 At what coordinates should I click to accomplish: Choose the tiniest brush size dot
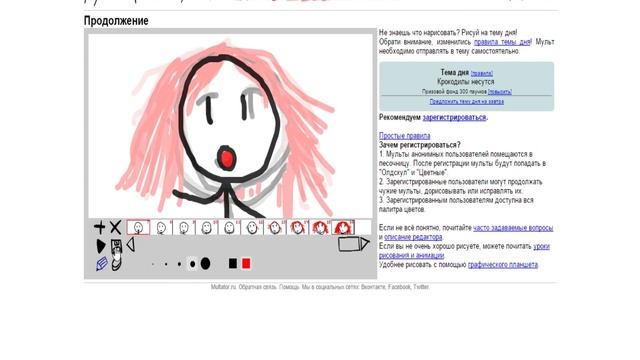[153, 264]
